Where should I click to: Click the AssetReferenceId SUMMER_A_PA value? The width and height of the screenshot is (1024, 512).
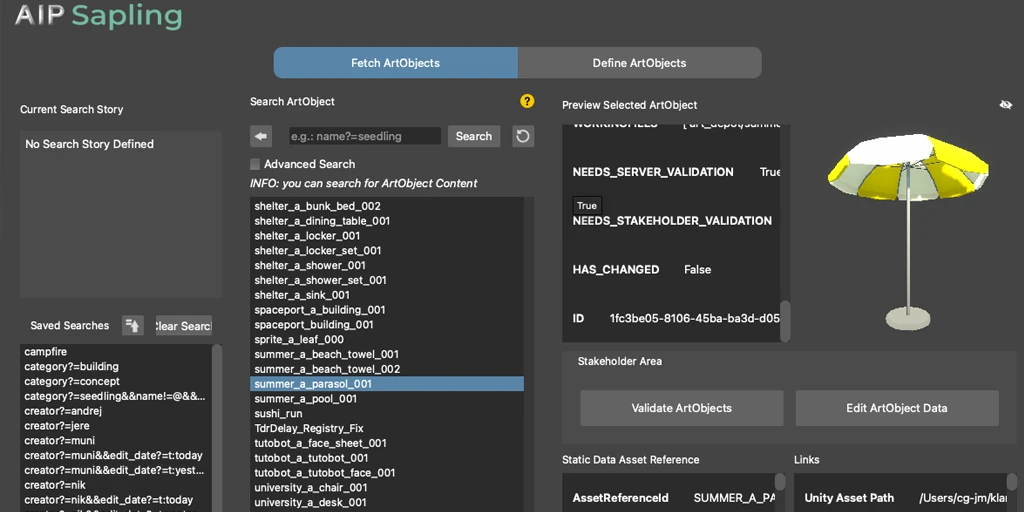pos(734,498)
